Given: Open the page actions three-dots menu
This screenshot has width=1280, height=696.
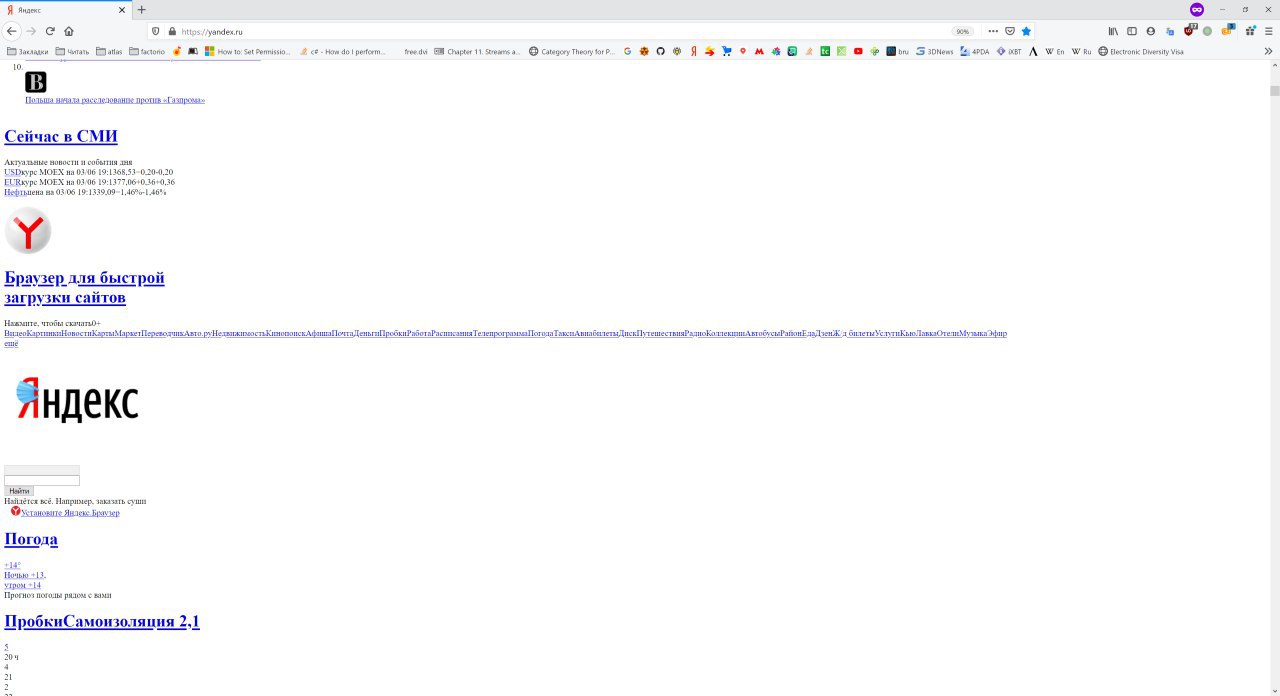Looking at the screenshot, I should coord(993,31).
